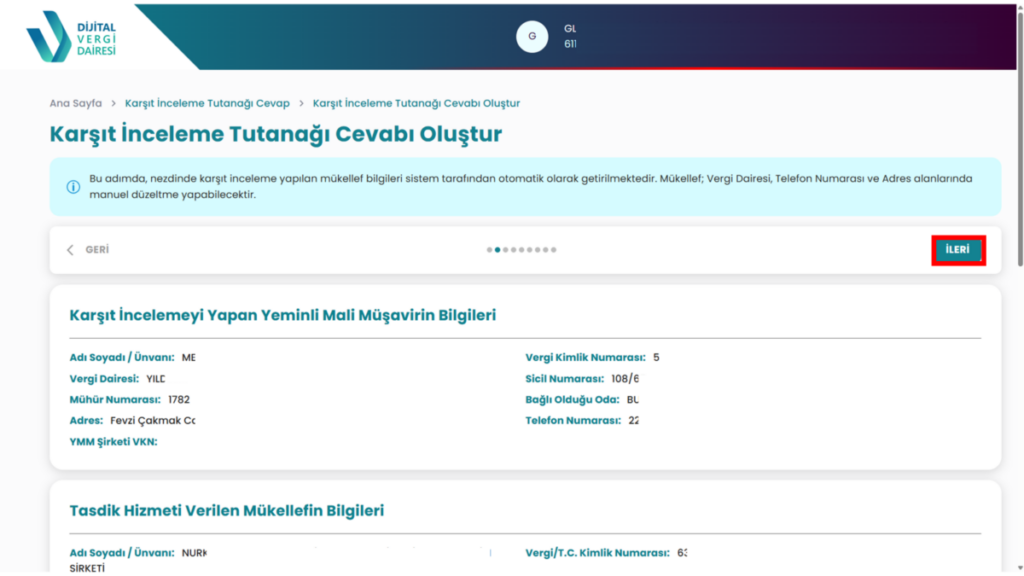Click the Dijital Vergi Dairesi logo
This screenshot has width=1024, height=576.
coord(71,37)
